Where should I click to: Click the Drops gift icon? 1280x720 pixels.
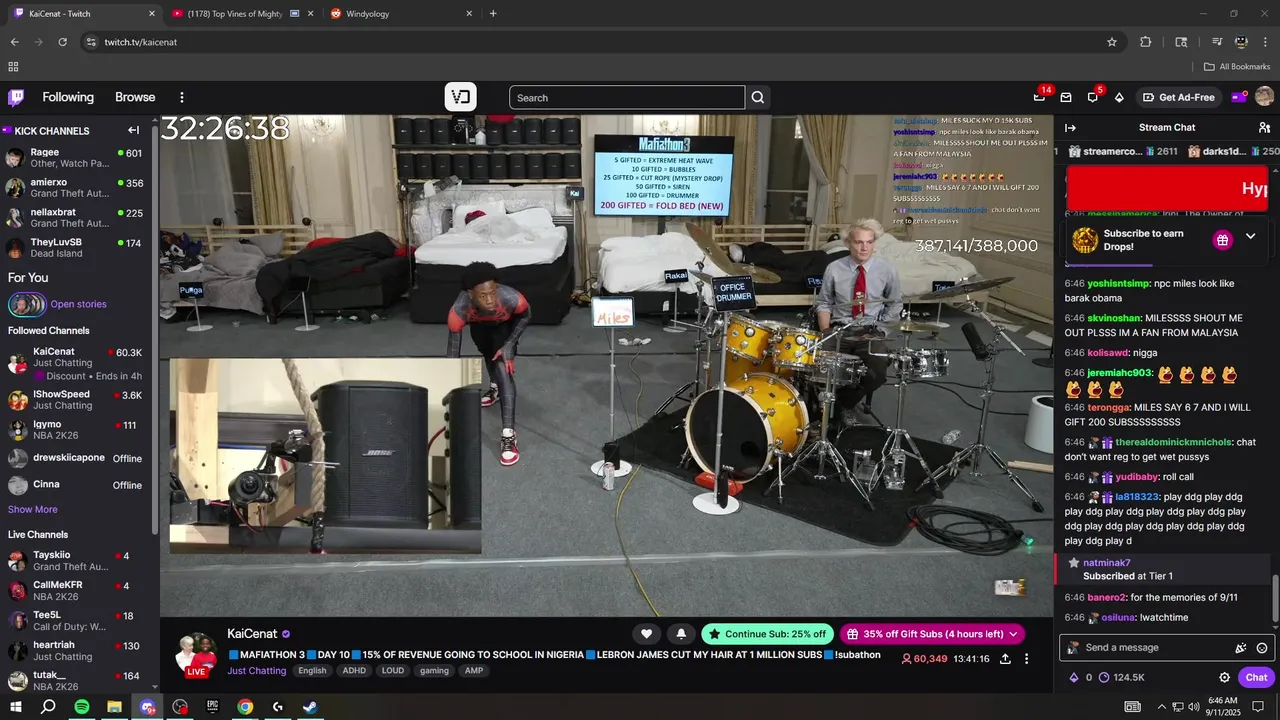[x=1222, y=240]
